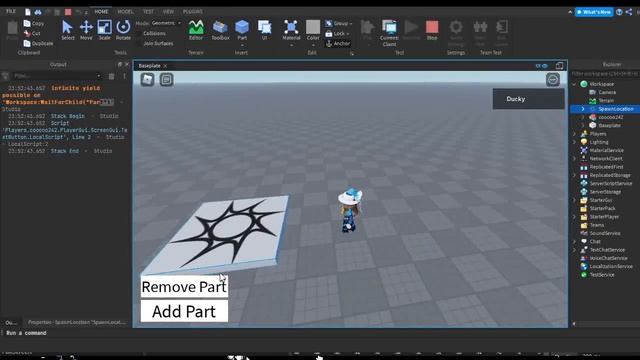Click the What's New button
Screen dimensions: 640x360
pos(594,12)
